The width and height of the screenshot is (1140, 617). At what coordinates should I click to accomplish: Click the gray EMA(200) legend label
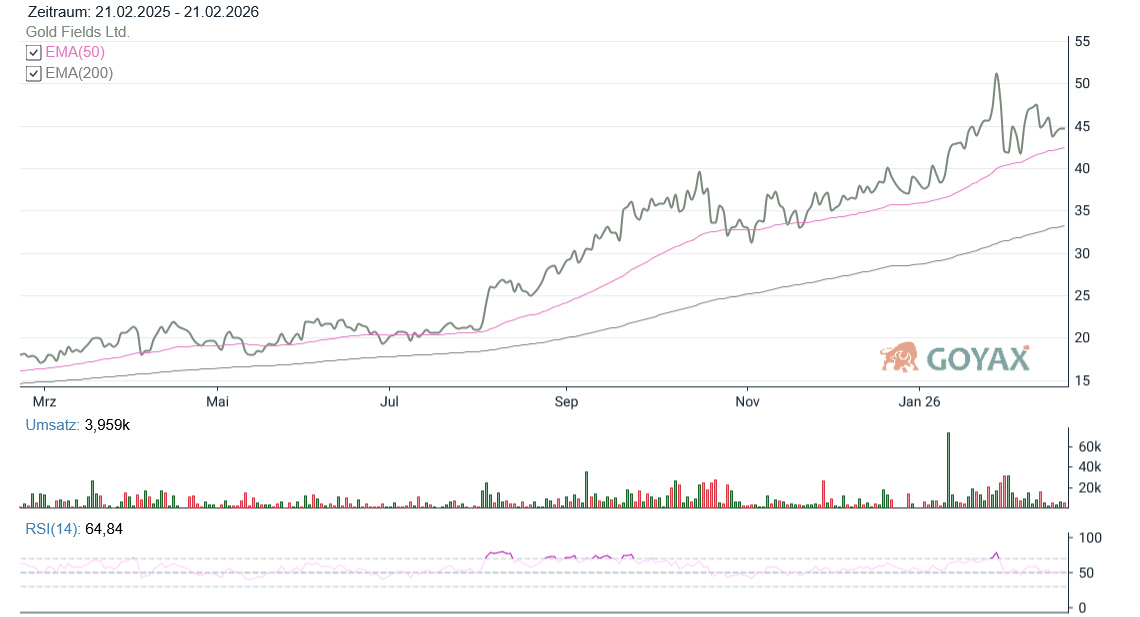pos(79,73)
